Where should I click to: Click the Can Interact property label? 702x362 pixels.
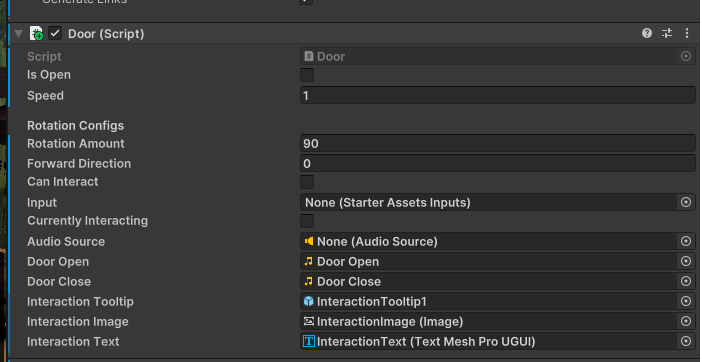[x=63, y=182]
